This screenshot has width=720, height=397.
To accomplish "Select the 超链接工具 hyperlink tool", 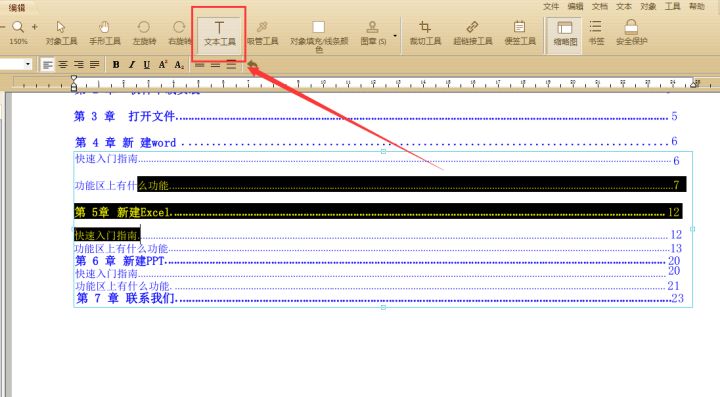I will click(472, 33).
